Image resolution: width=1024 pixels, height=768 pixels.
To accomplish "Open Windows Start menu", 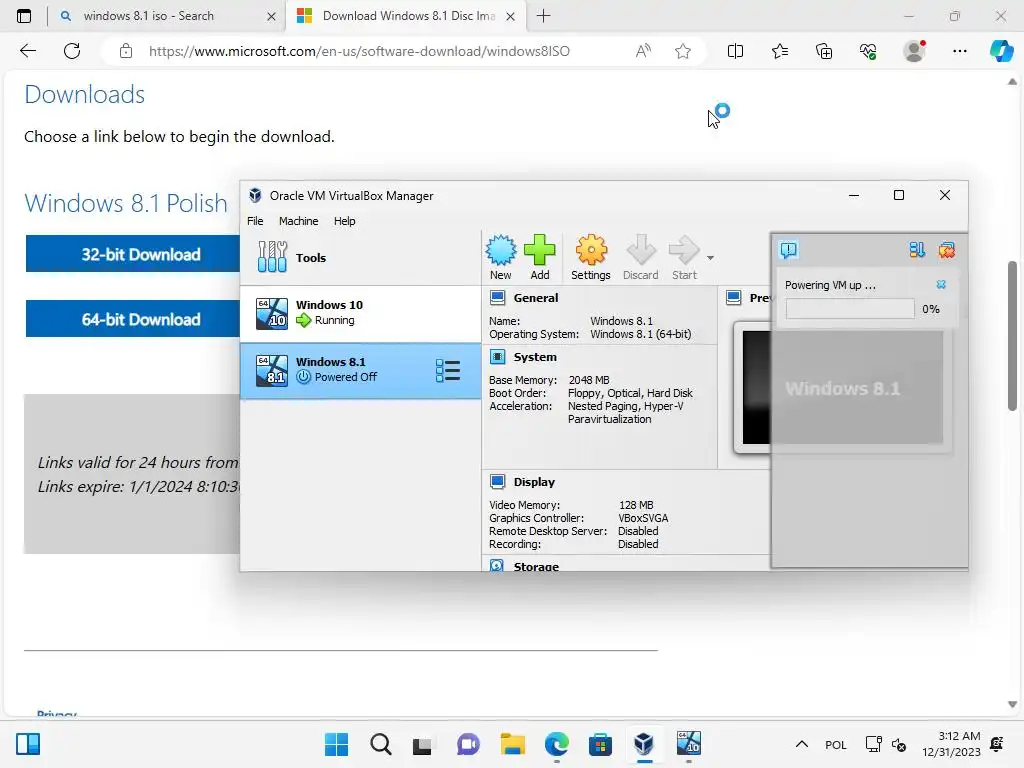I will [336, 744].
